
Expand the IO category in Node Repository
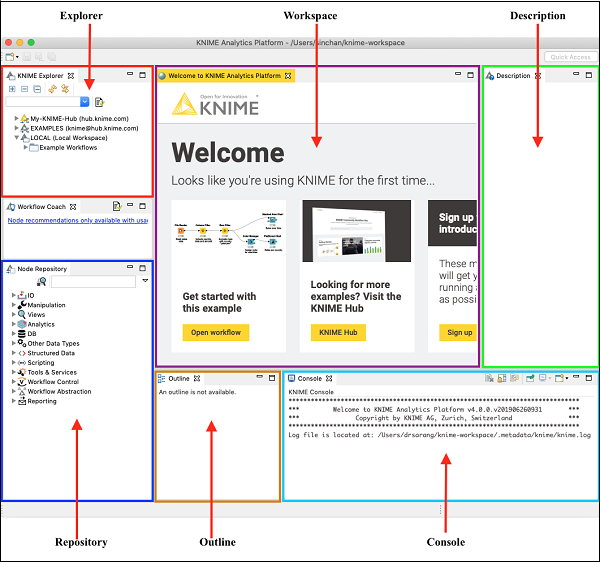(13, 296)
